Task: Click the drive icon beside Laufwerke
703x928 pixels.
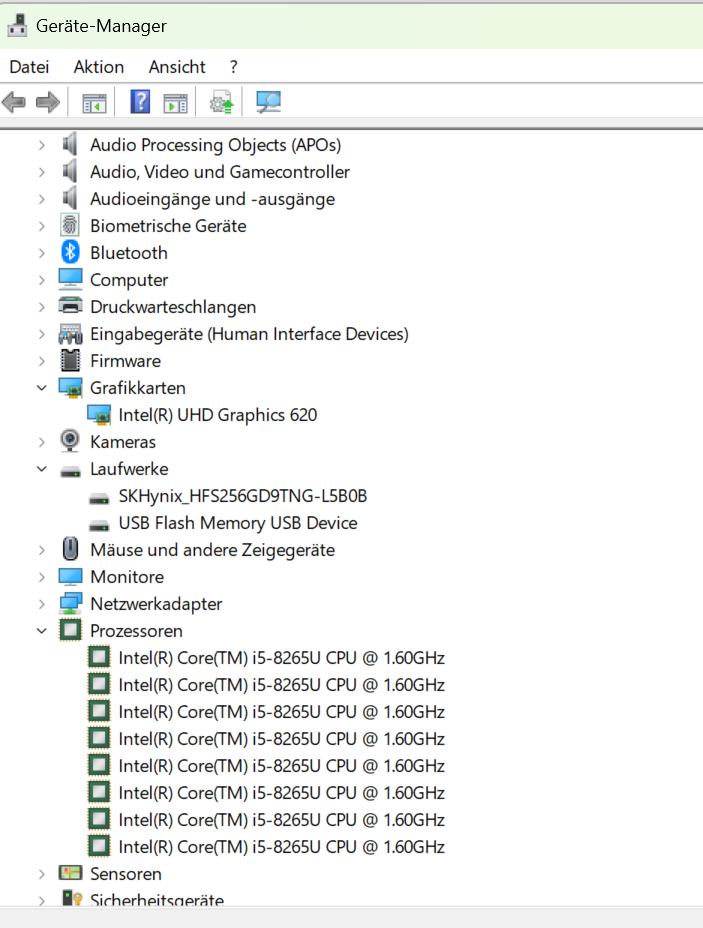Action: [x=70, y=471]
